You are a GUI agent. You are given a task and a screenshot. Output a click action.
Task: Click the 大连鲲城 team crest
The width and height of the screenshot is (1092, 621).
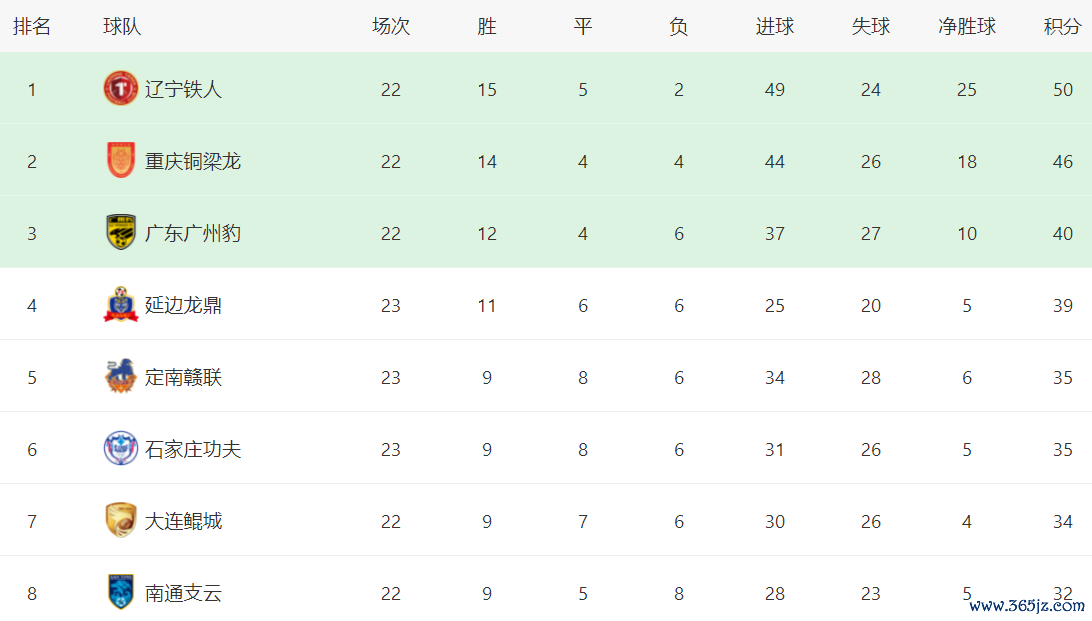[121, 521]
